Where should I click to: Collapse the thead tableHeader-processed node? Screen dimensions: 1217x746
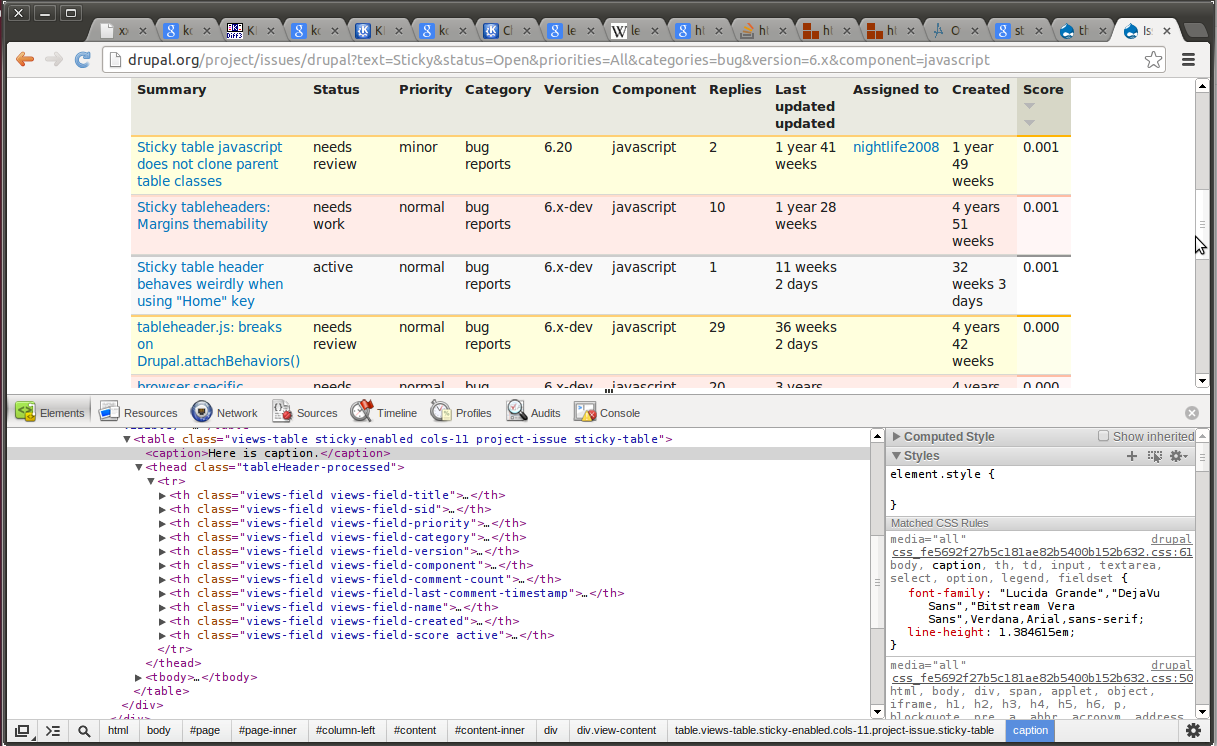[139, 467]
